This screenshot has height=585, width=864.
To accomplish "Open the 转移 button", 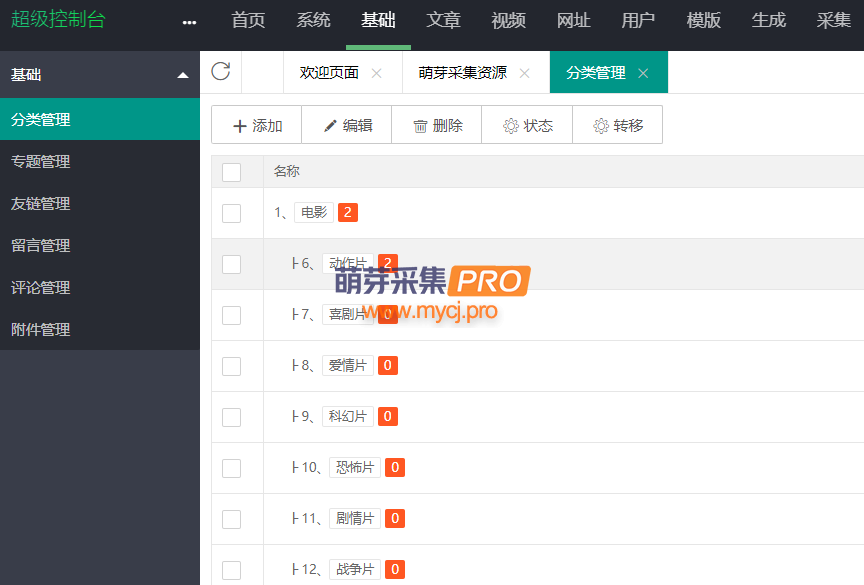I will 618,125.
